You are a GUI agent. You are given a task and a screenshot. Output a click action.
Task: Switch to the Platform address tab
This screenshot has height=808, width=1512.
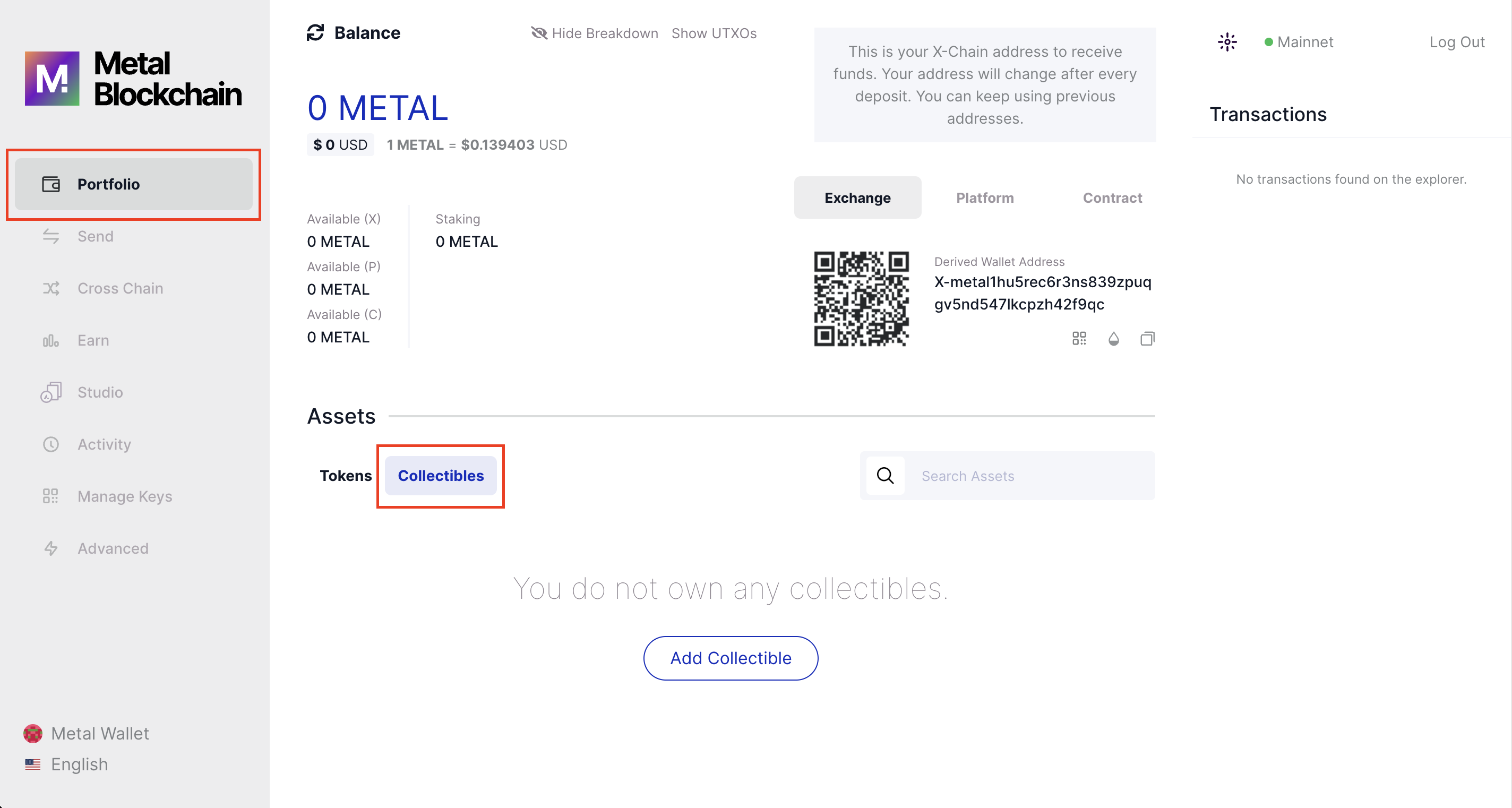(x=985, y=197)
